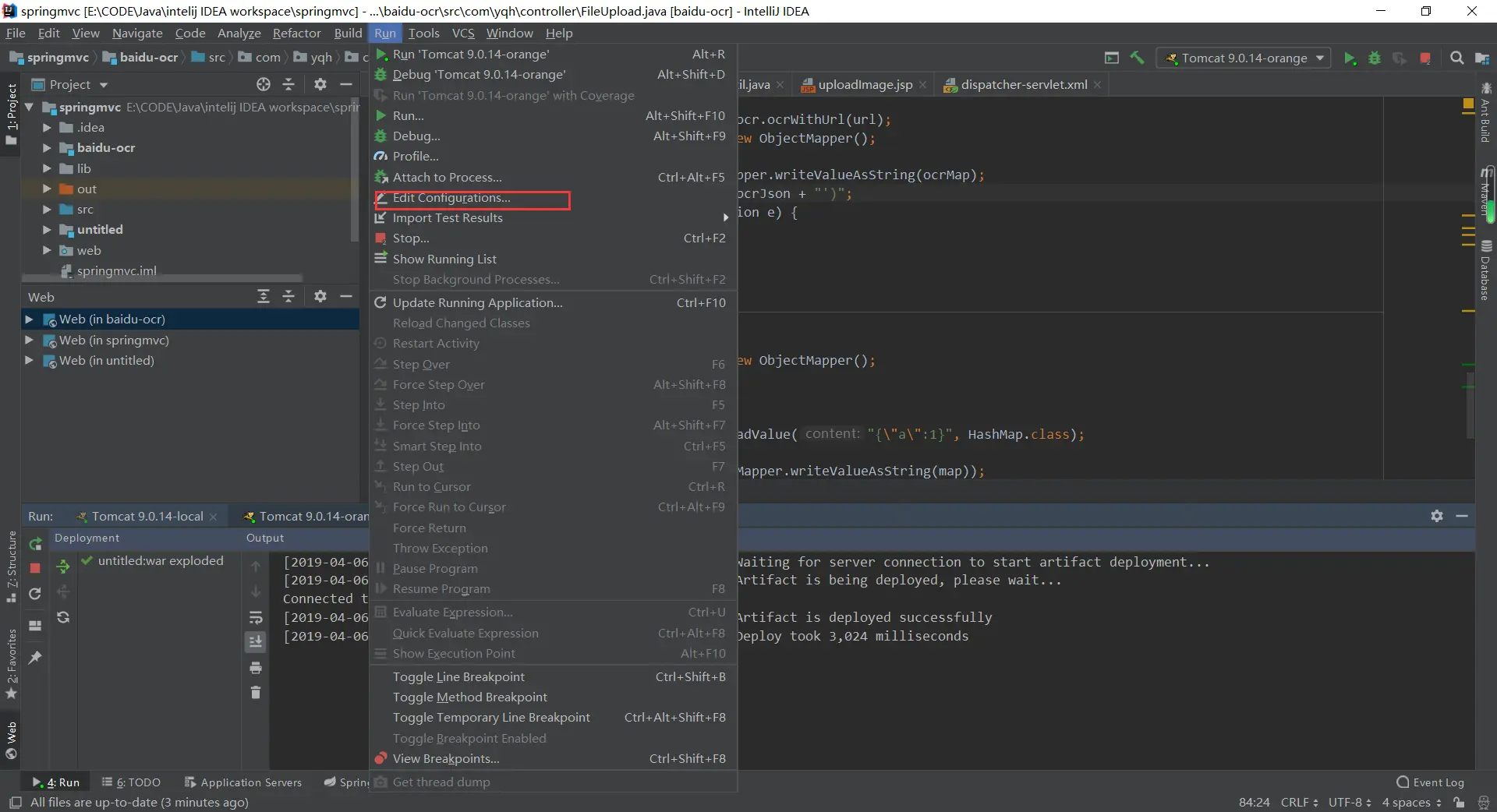Viewport: 1497px width, 812px height.
Task: Click the pin tab icon in Run panel
Action: pos(35,657)
